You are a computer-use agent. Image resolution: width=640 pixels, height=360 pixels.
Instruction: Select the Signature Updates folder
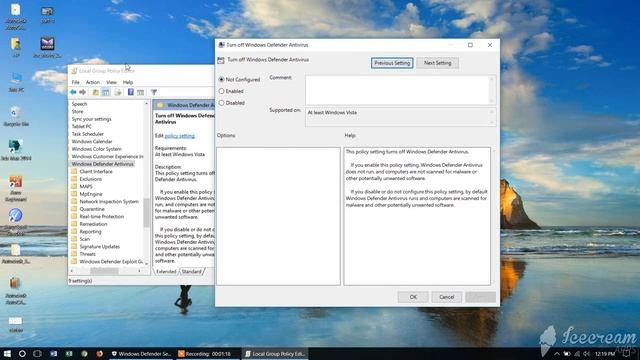coord(100,247)
